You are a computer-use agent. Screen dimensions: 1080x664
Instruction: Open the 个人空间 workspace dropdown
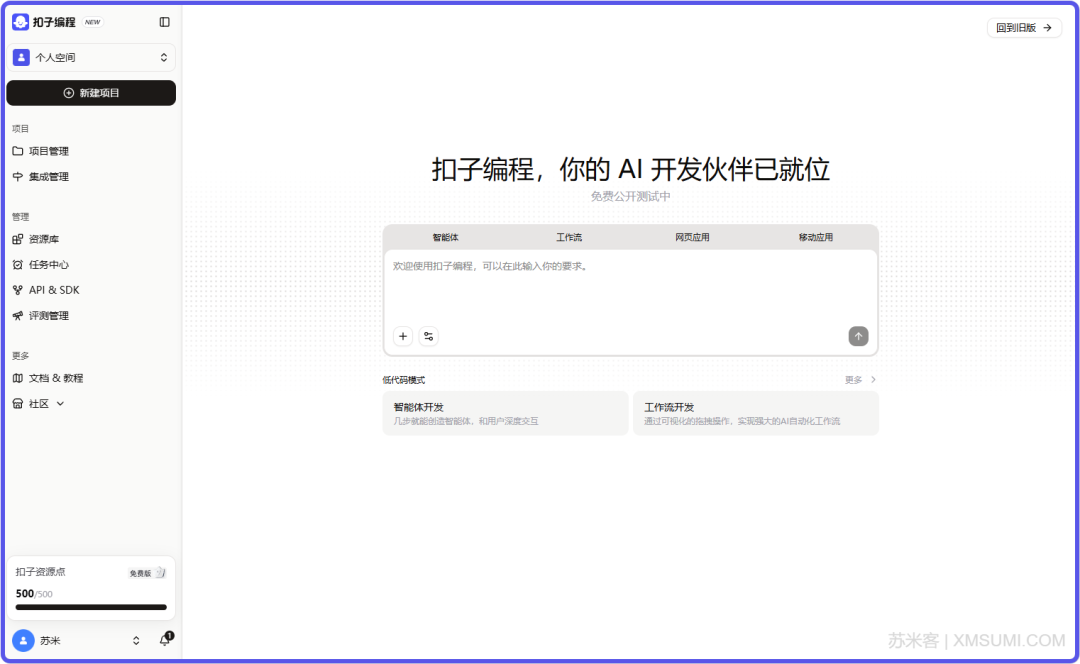tap(91, 57)
